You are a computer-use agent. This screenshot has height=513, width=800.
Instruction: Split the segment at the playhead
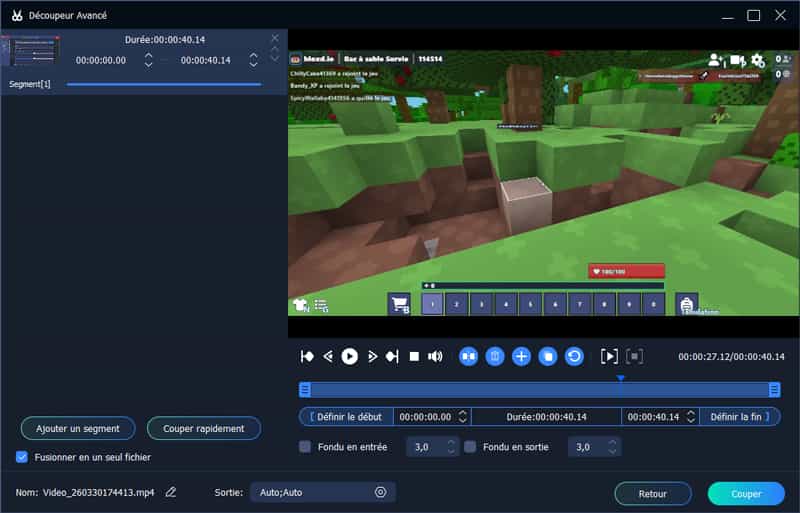[468, 356]
